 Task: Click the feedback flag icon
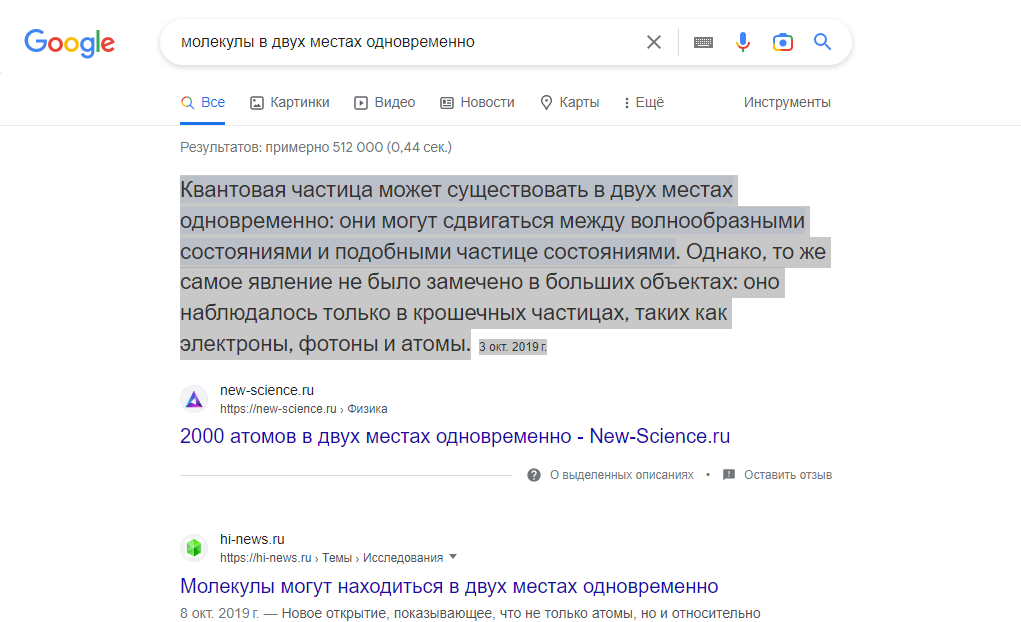tap(729, 475)
